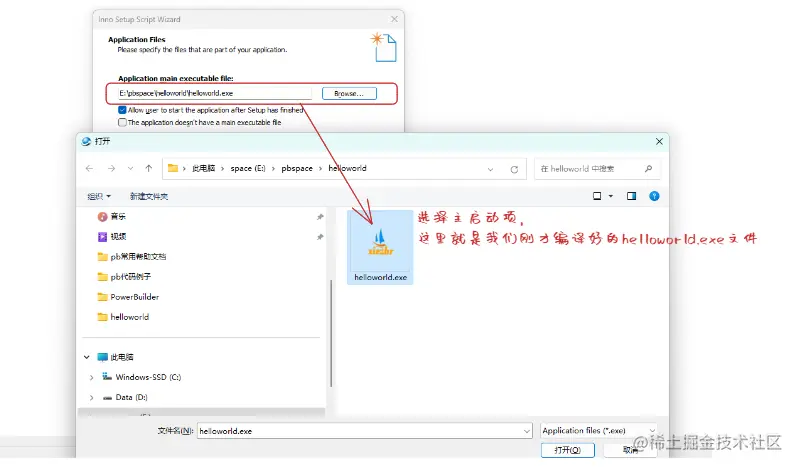797x467 pixels.
Task: Refresh the helloworld folder view
Action: pyautogui.click(x=514, y=169)
